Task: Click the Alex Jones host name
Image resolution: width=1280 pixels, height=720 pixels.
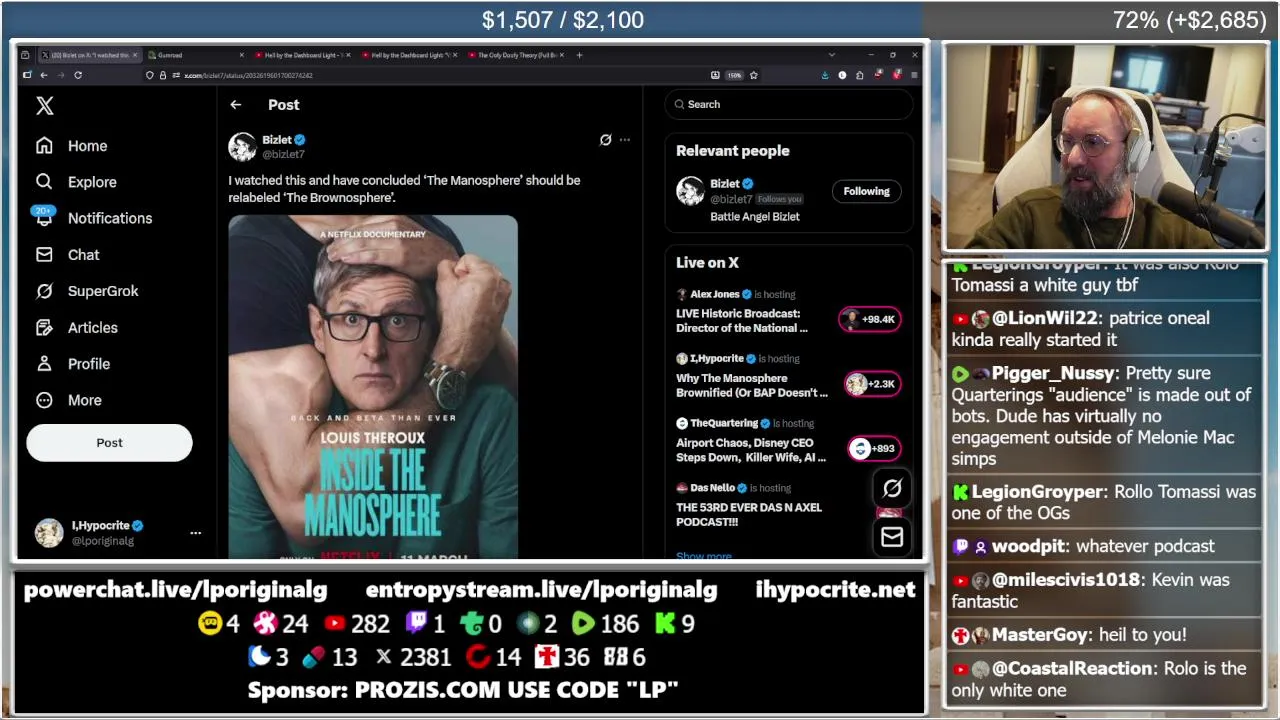Action: (714, 294)
